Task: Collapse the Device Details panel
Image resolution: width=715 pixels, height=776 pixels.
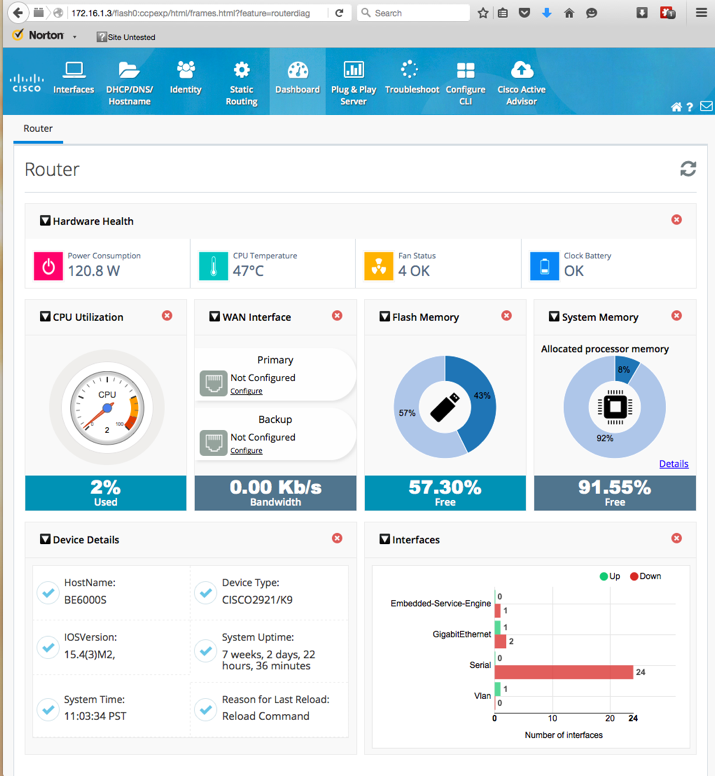Action: point(45,539)
